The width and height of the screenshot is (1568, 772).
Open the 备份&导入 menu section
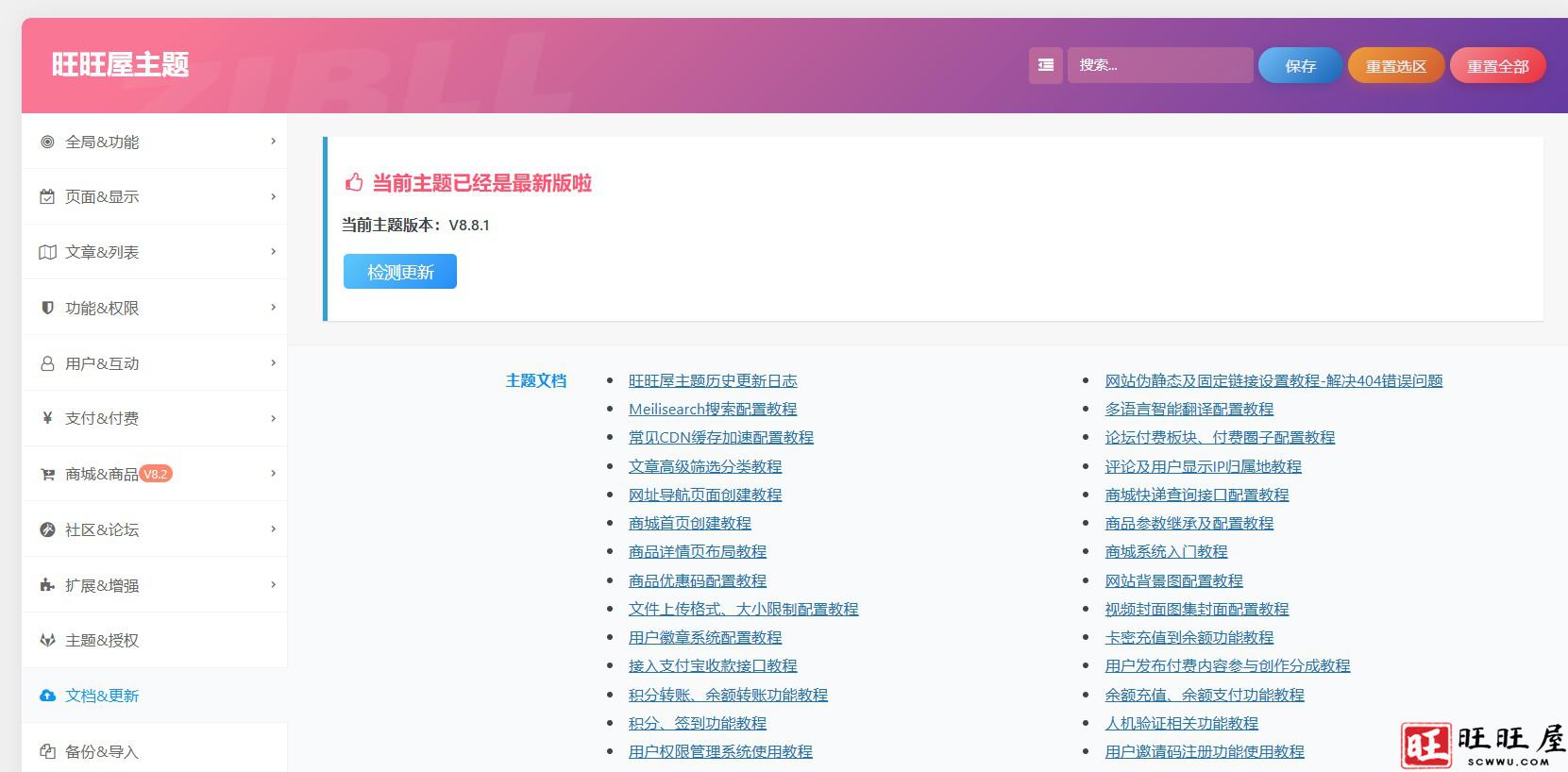click(154, 751)
